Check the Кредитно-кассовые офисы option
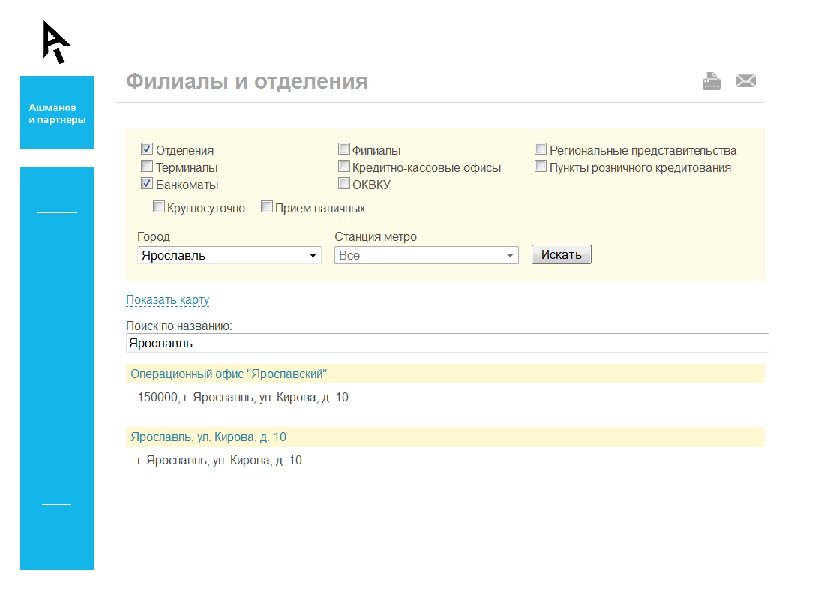The height and width of the screenshot is (595, 822). [x=344, y=166]
